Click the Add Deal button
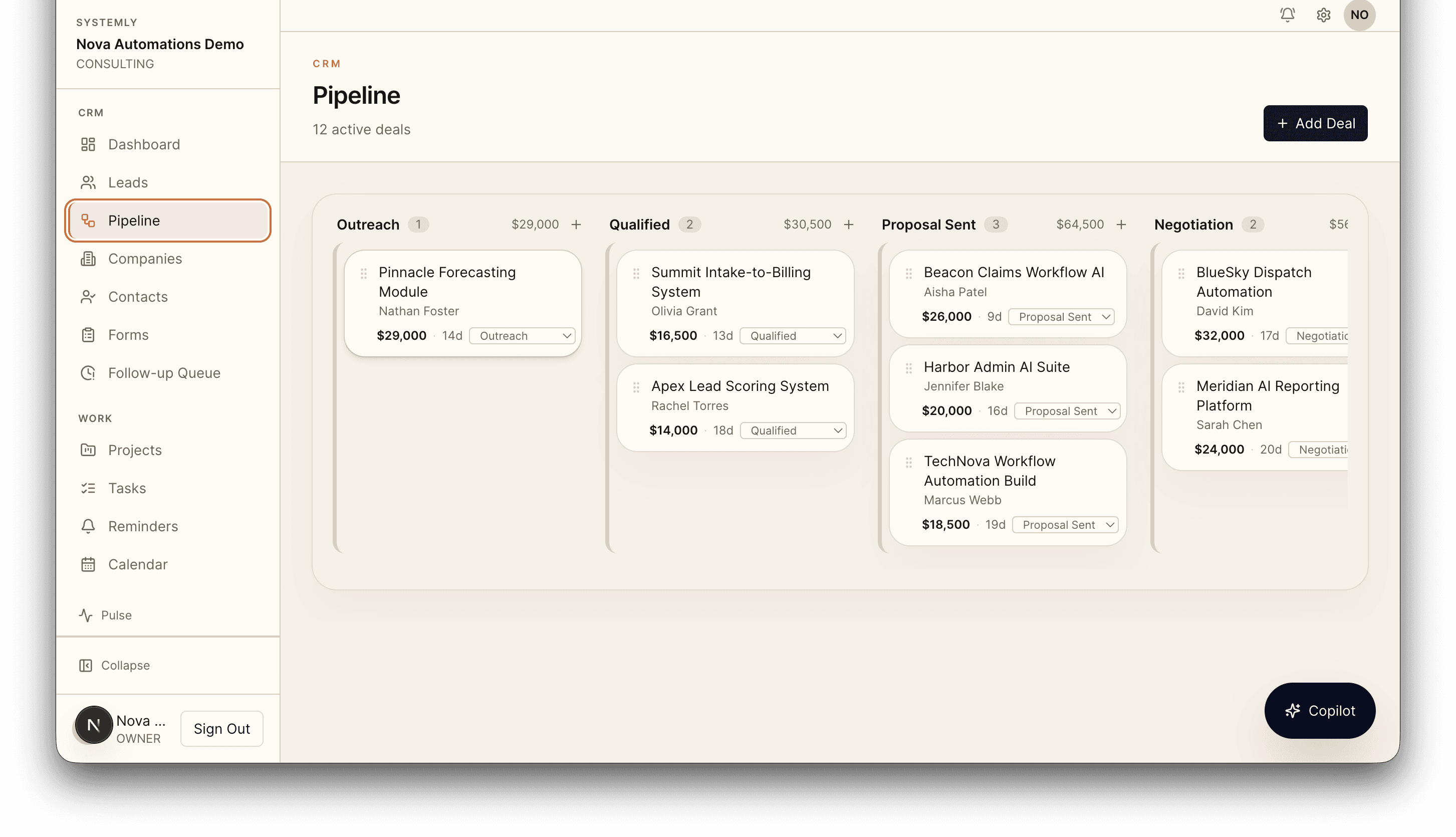This screenshot has height=837, width=1456. (x=1315, y=123)
